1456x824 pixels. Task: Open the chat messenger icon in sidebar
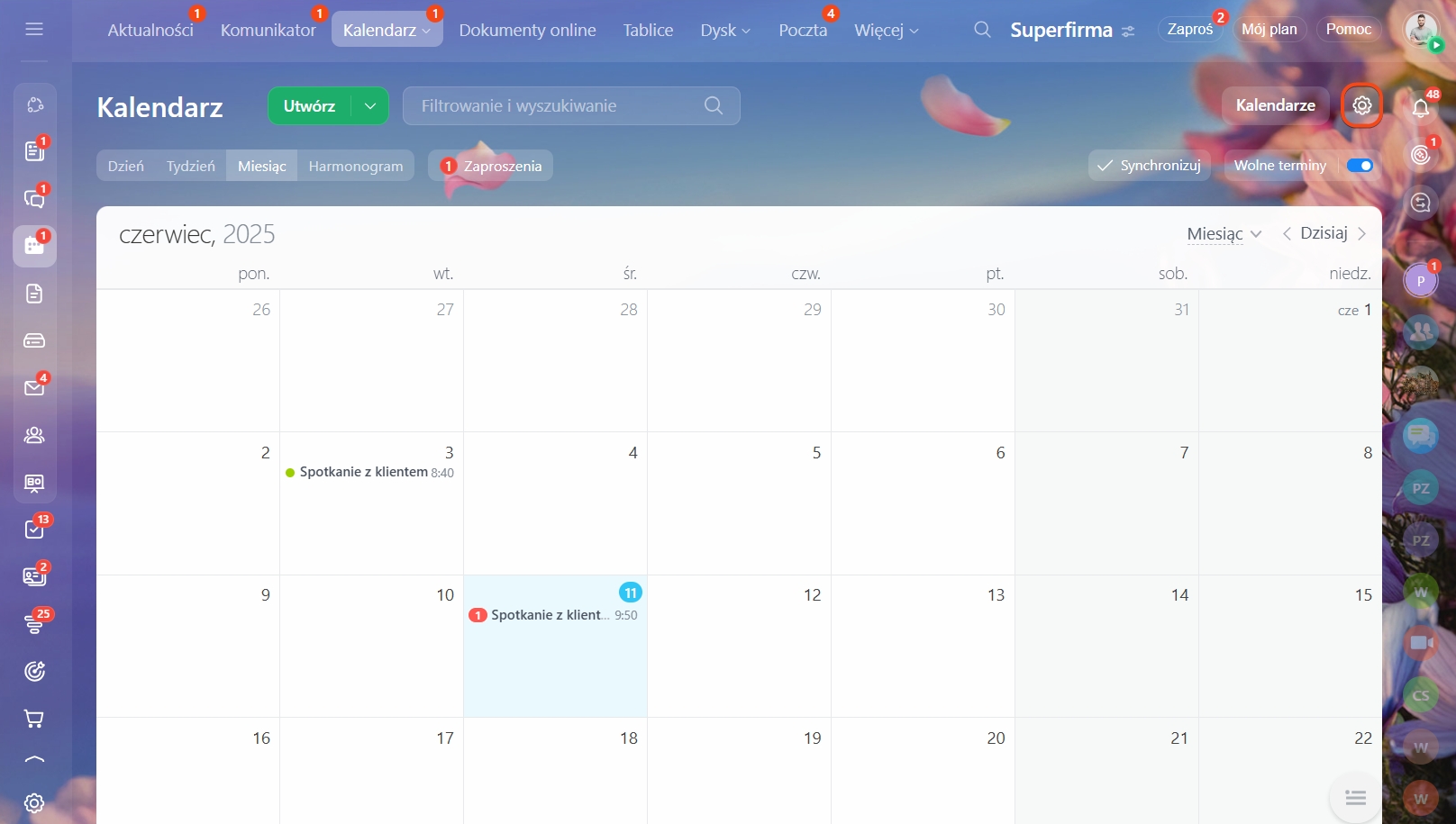(x=34, y=199)
